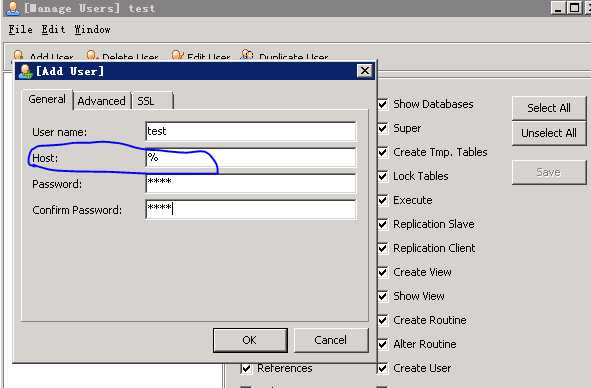Click the Add User dialog title icon
Viewport: 591px width, 388px height.
(x=25, y=71)
